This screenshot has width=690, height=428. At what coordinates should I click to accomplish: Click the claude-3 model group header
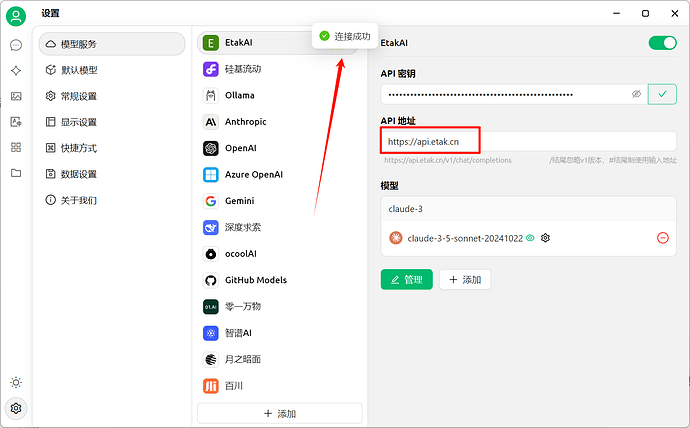click(529, 209)
